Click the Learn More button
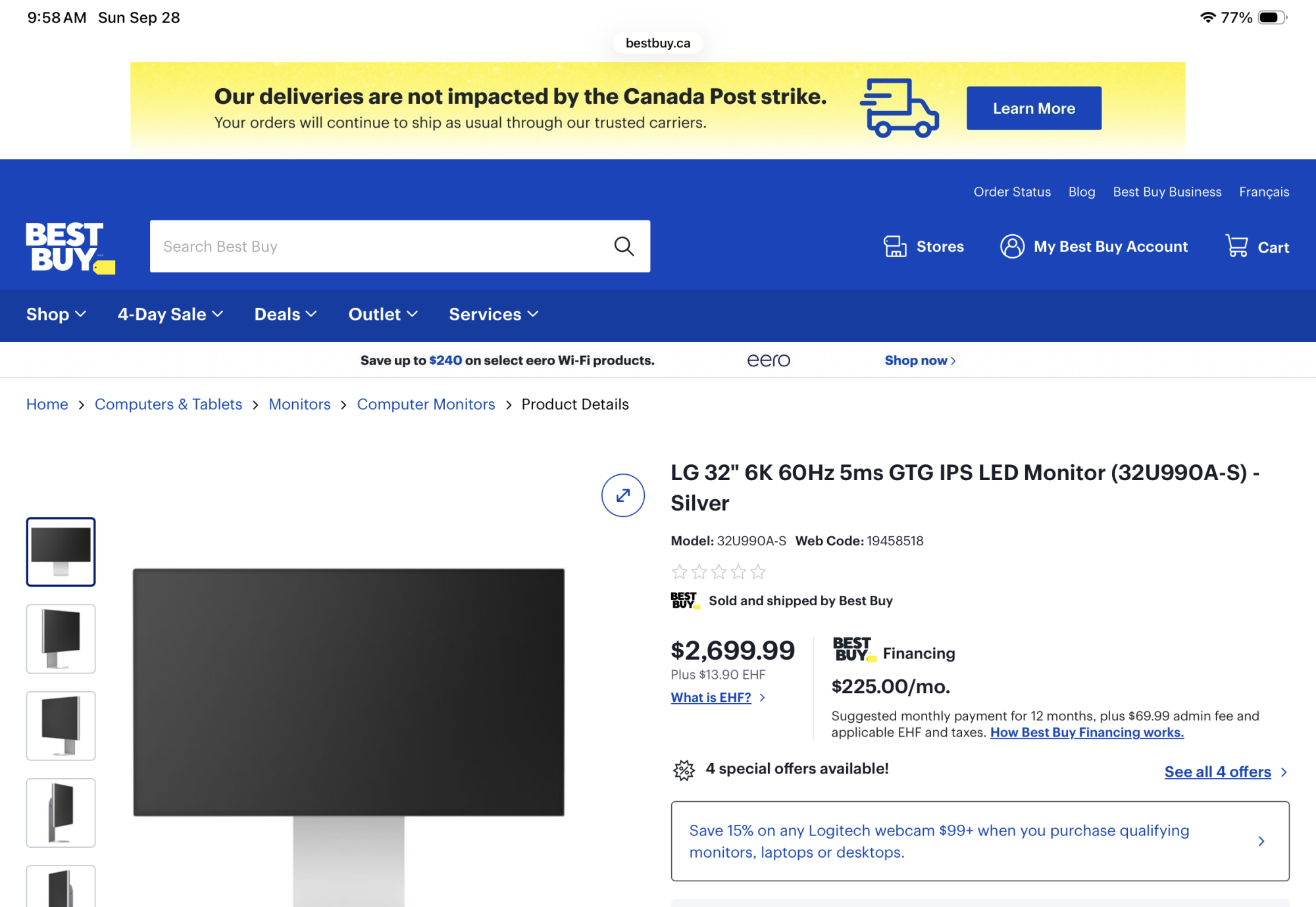Viewport: 1316px width, 907px height. (1033, 109)
